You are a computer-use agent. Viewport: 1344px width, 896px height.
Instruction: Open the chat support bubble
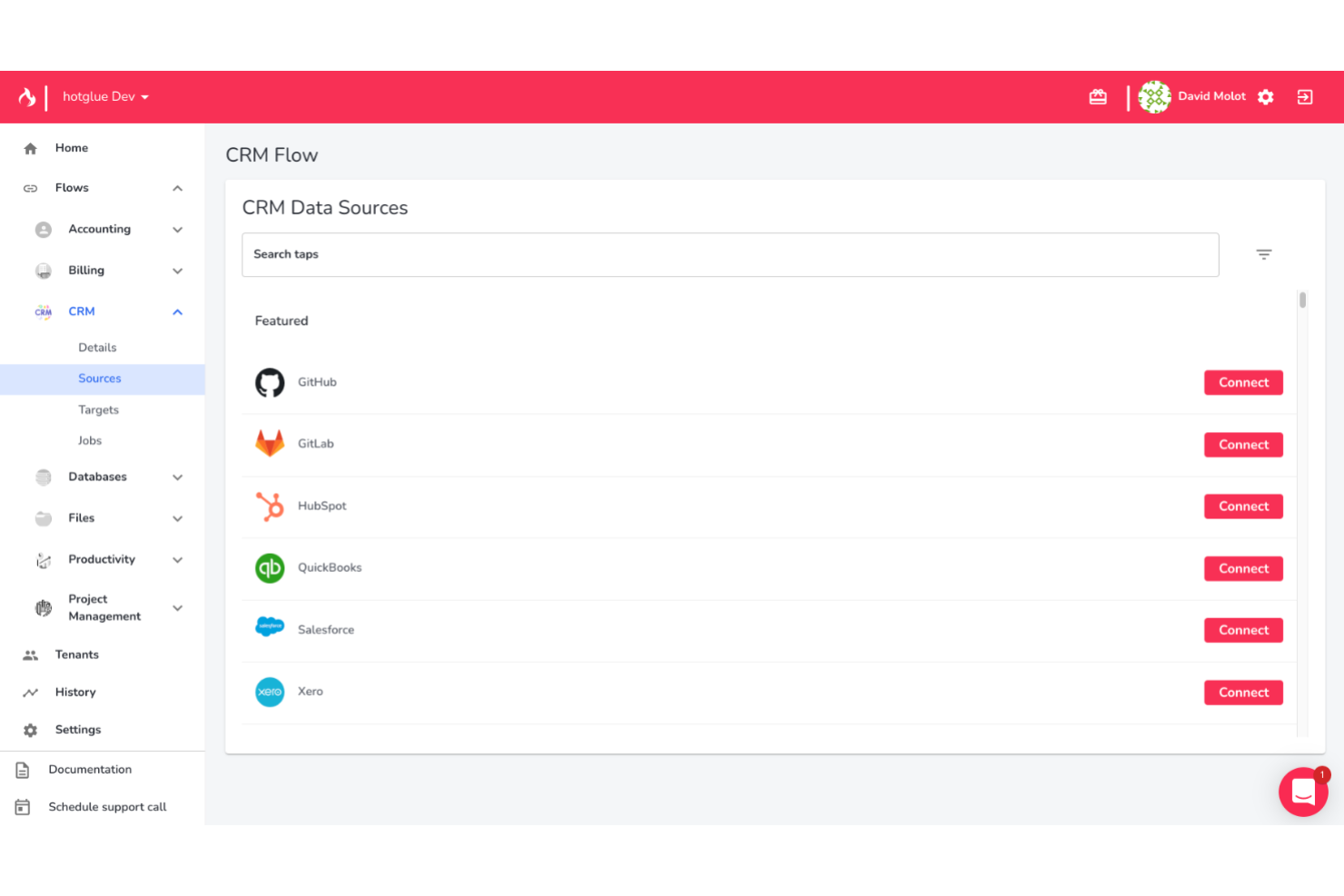tap(1303, 792)
